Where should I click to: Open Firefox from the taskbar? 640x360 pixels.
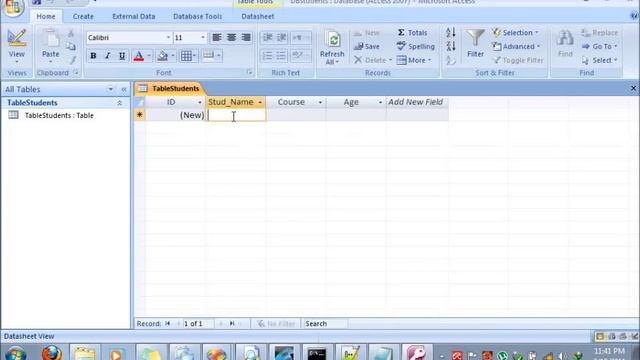[x=52, y=353]
